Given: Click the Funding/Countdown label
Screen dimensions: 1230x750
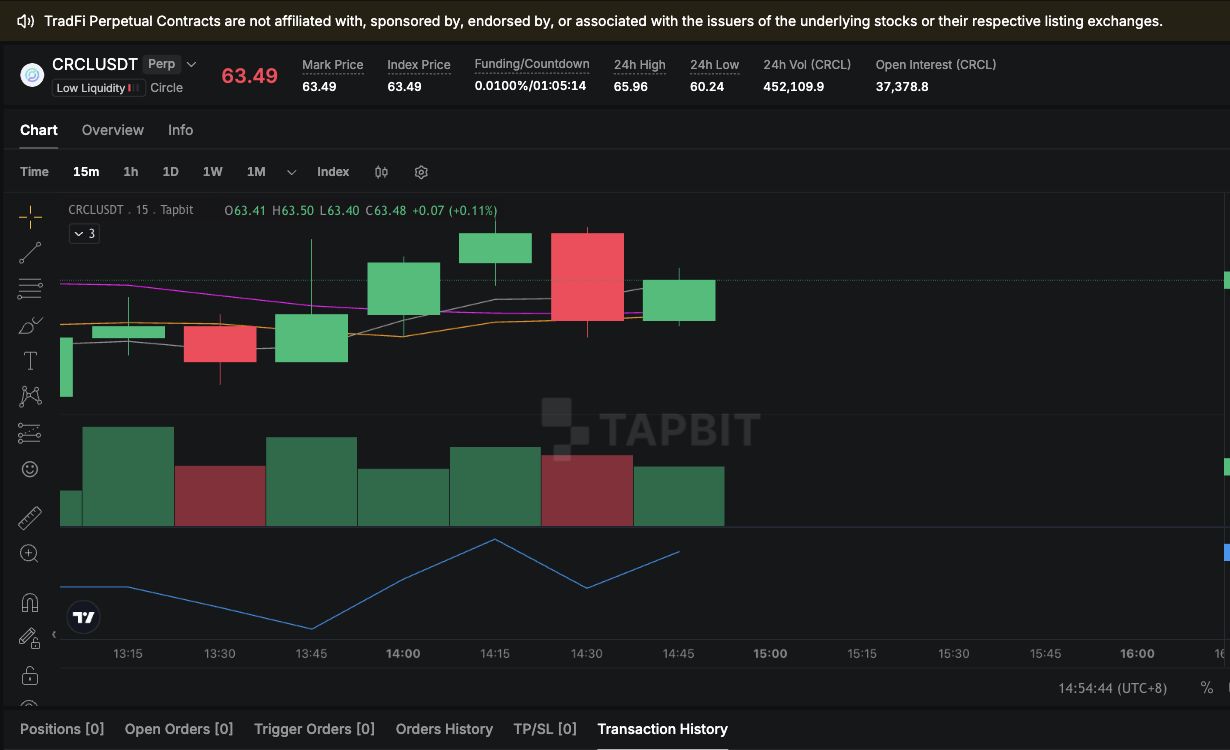Looking at the screenshot, I should click(x=532, y=64).
